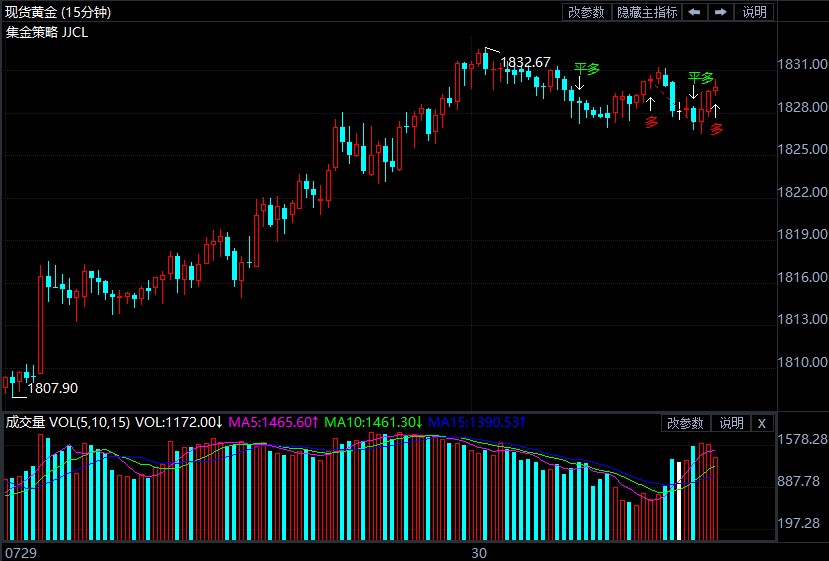Toggle 隐藏主指标 to hide main indicator
This screenshot has height=561, width=829.
647,12
